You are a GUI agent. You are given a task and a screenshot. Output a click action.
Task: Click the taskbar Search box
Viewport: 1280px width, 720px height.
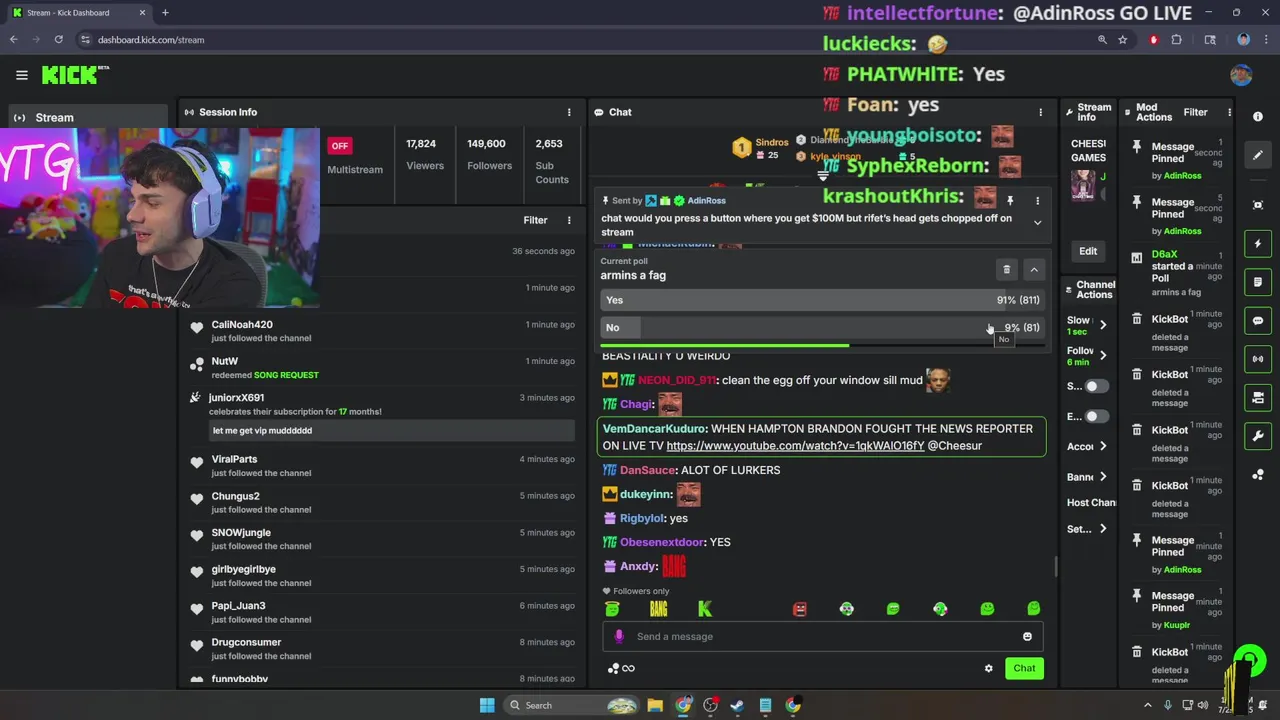click(x=570, y=705)
